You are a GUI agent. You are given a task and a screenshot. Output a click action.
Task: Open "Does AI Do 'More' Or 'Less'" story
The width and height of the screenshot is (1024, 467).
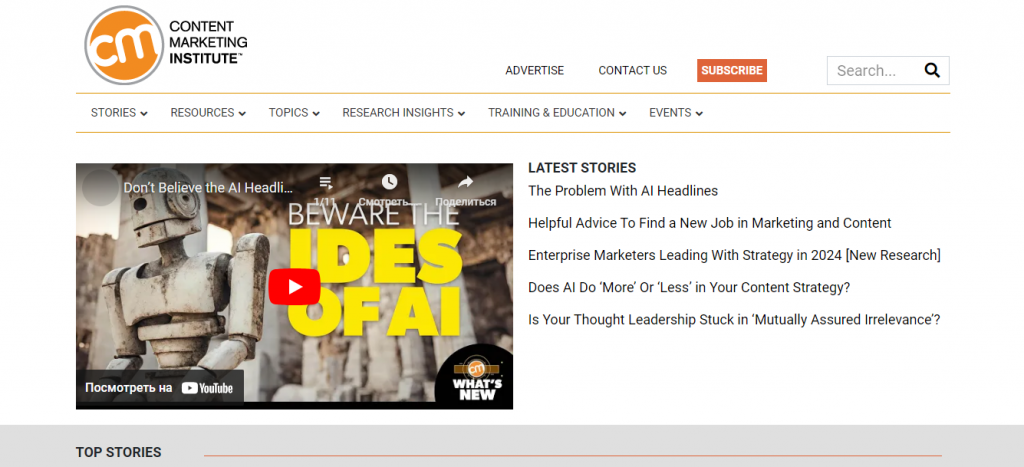point(689,287)
